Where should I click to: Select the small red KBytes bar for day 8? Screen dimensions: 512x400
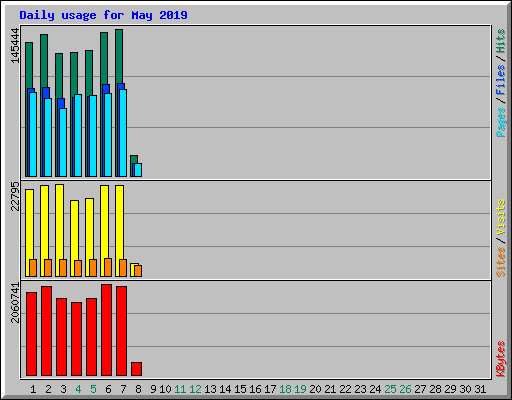[136, 369]
